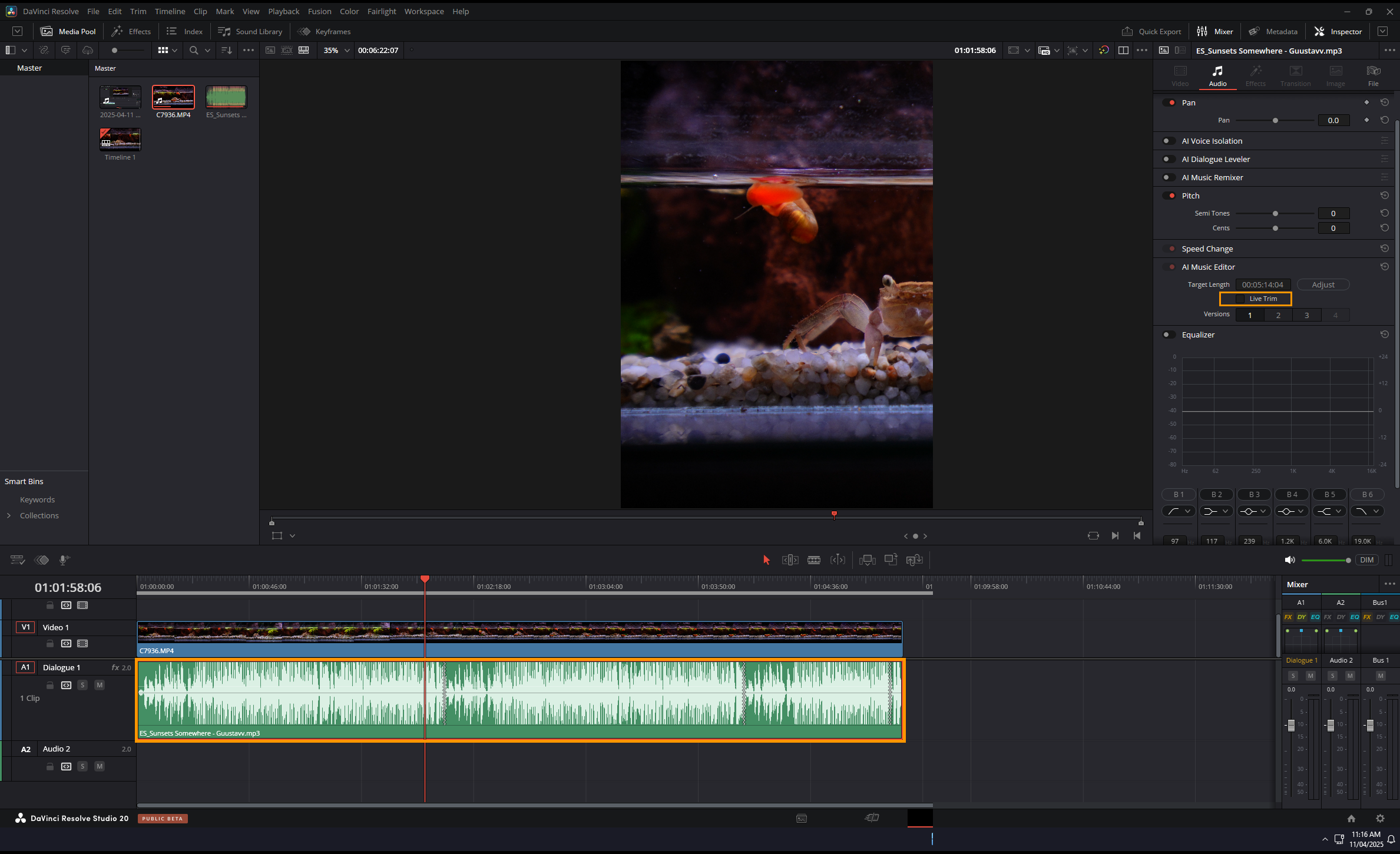Expand the Collections smart bin
This screenshot has width=1400, height=854.
point(9,516)
